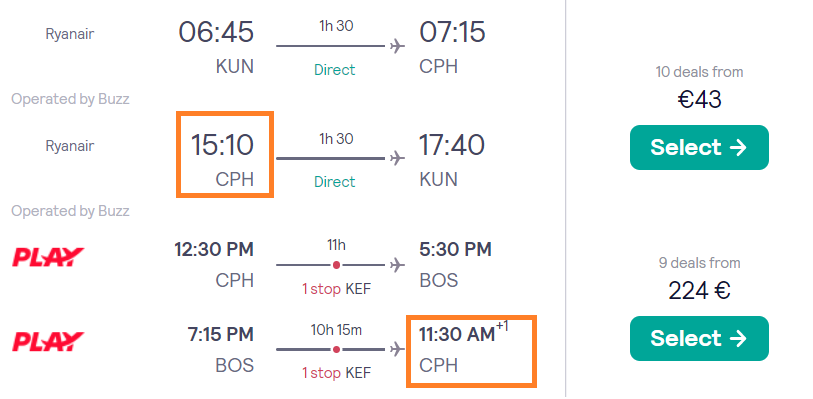Click the Direct label on 15:10 flight
The width and height of the screenshot is (813, 399).
tap(334, 182)
